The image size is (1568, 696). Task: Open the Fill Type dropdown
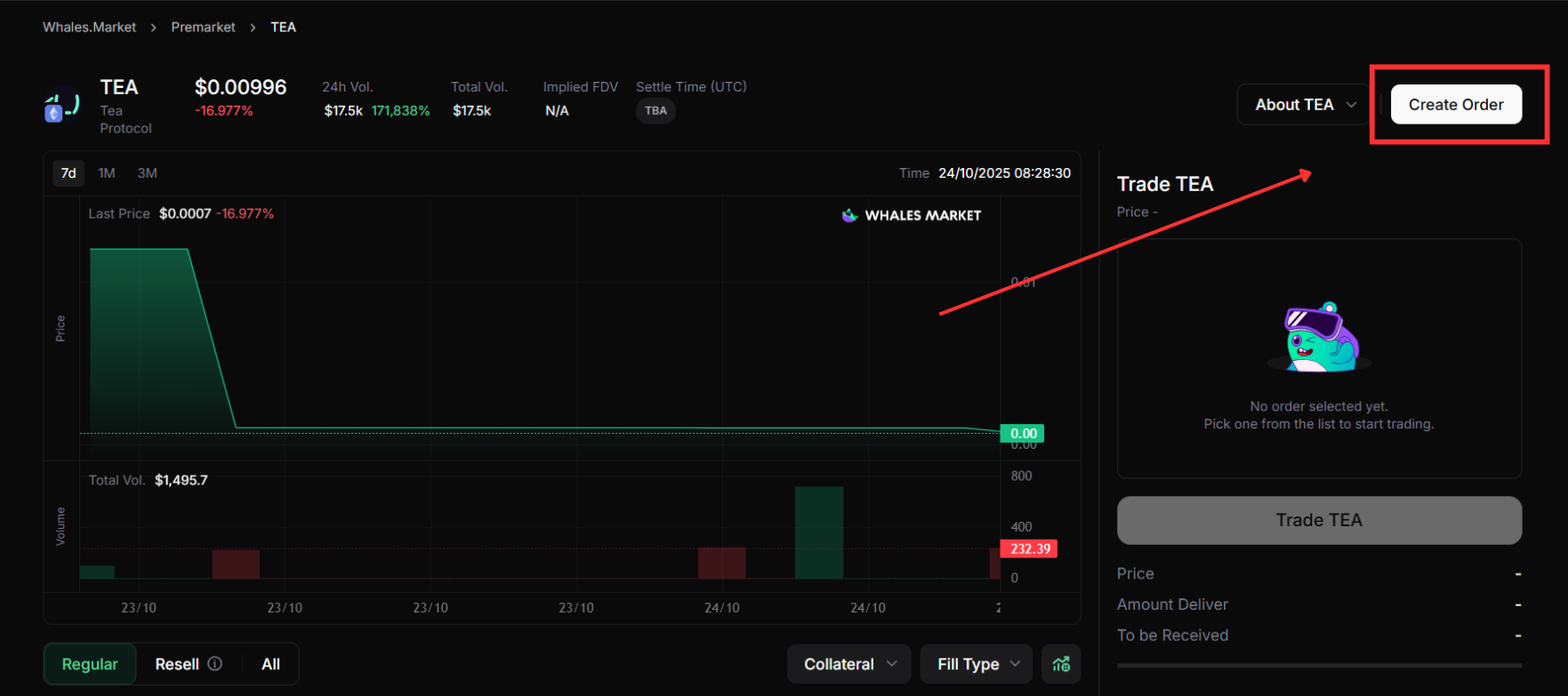coord(976,664)
